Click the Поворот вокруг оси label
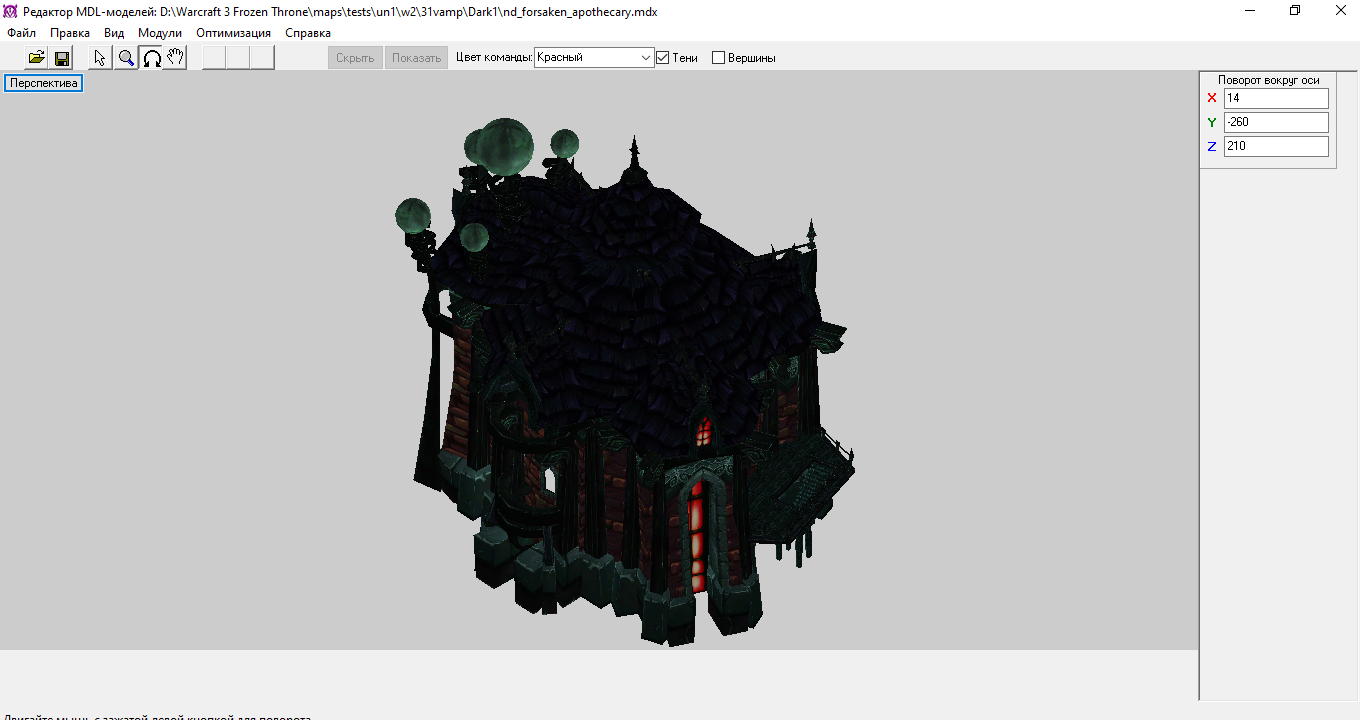 point(1269,80)
